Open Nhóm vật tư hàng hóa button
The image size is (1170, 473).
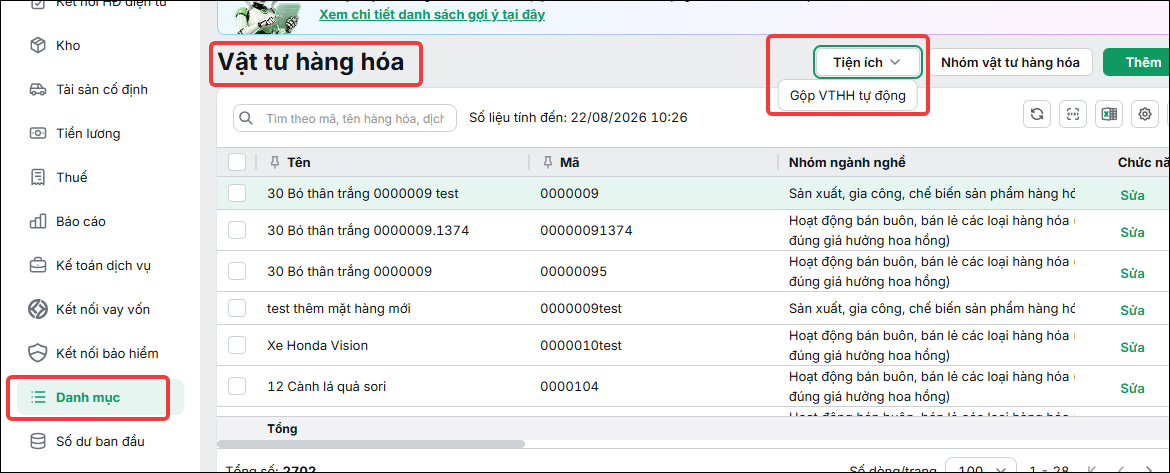point(1010,63)
